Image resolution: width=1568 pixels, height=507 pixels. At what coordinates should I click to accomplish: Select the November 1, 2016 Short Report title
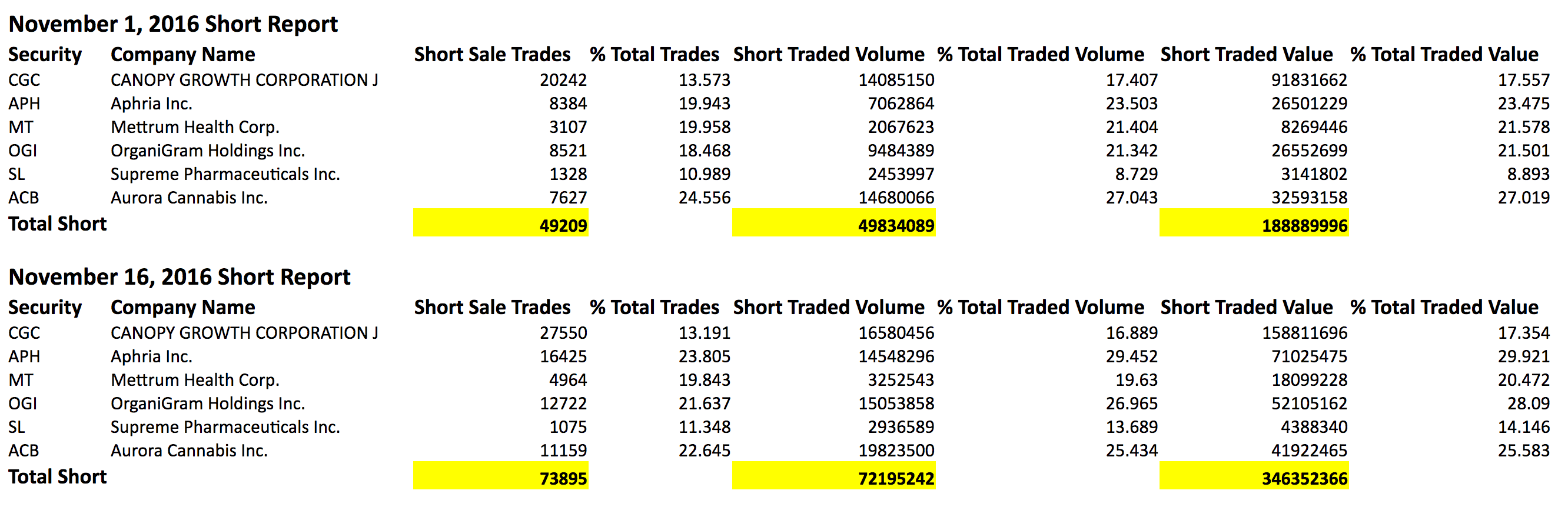point(173,24)
